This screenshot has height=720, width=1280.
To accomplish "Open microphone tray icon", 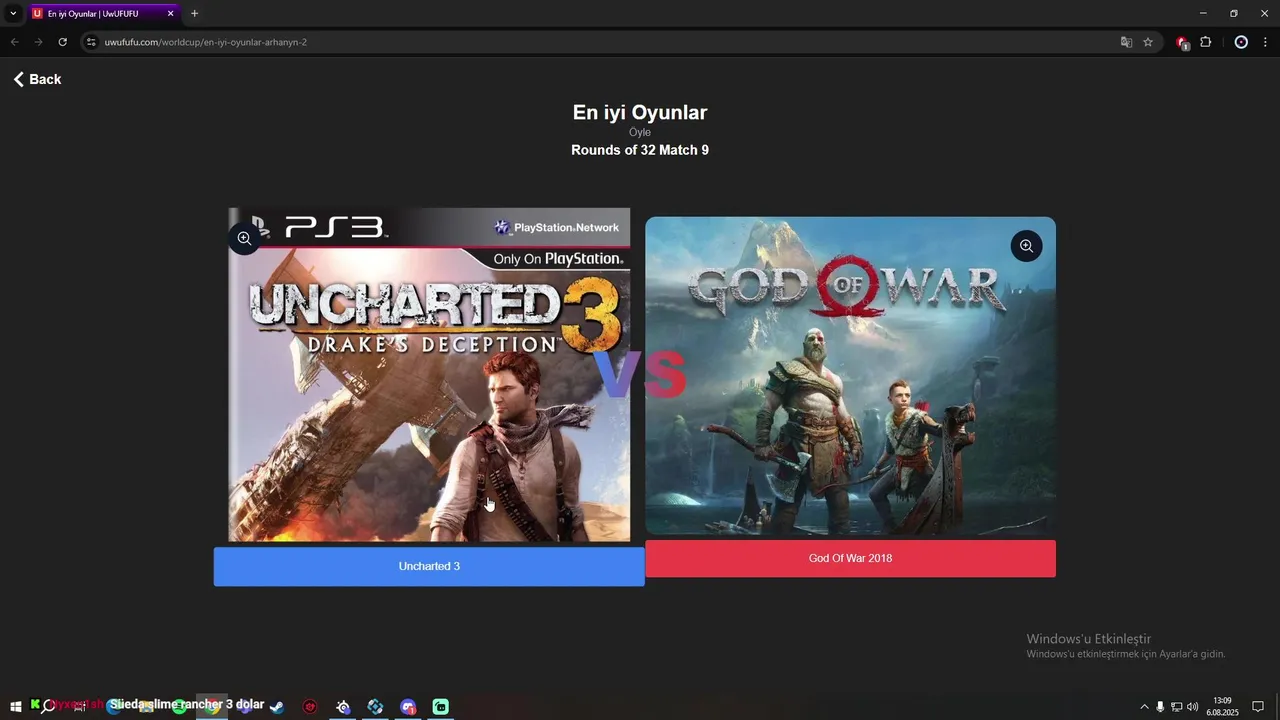I will pos(1160,706).
